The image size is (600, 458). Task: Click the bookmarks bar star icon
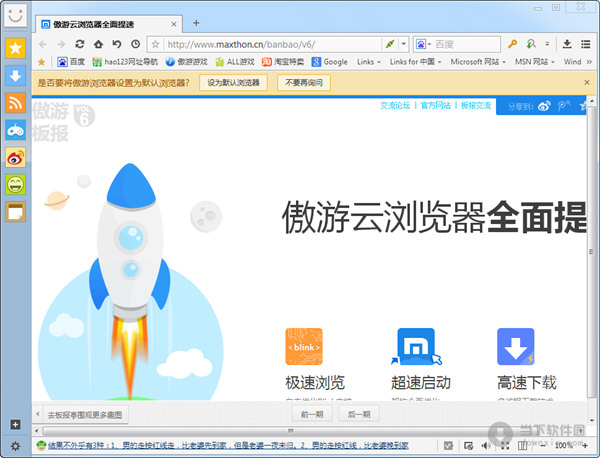click(x=42, y=62)
